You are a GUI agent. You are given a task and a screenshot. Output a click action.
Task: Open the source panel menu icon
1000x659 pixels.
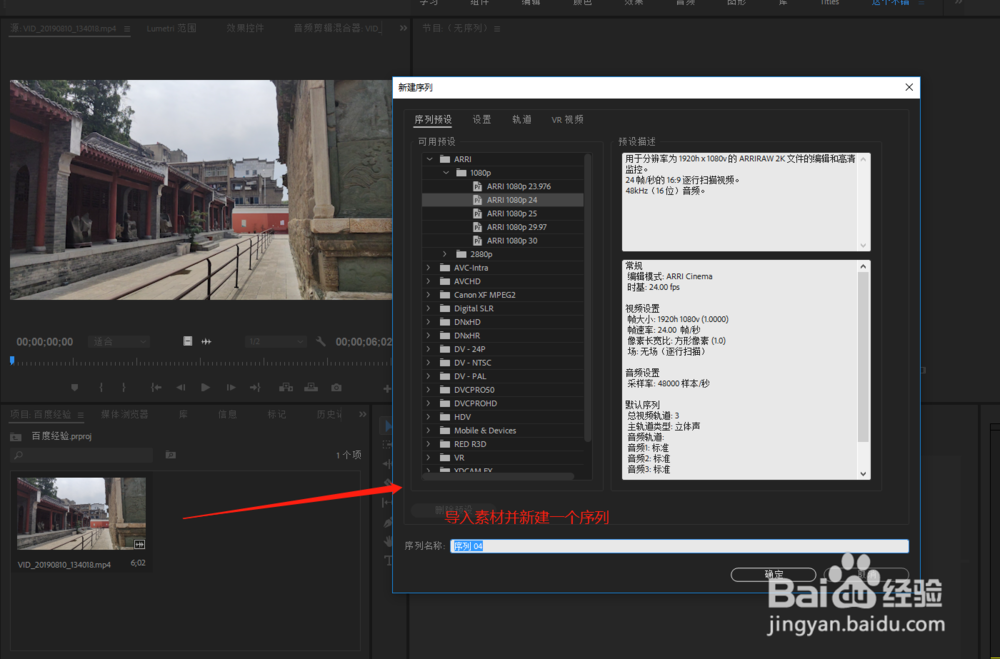pos(127,29)
